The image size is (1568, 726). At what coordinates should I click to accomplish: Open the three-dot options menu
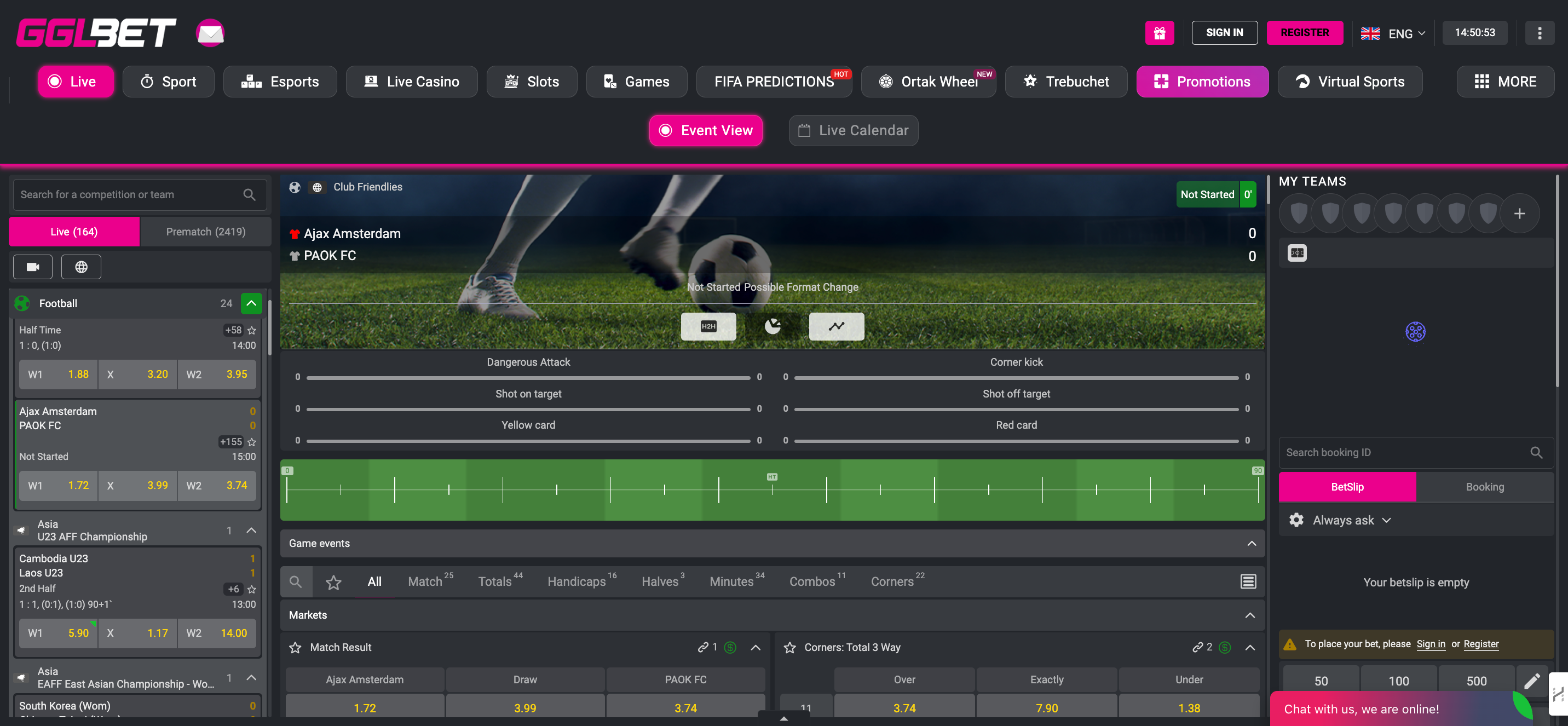[1540, 33]
